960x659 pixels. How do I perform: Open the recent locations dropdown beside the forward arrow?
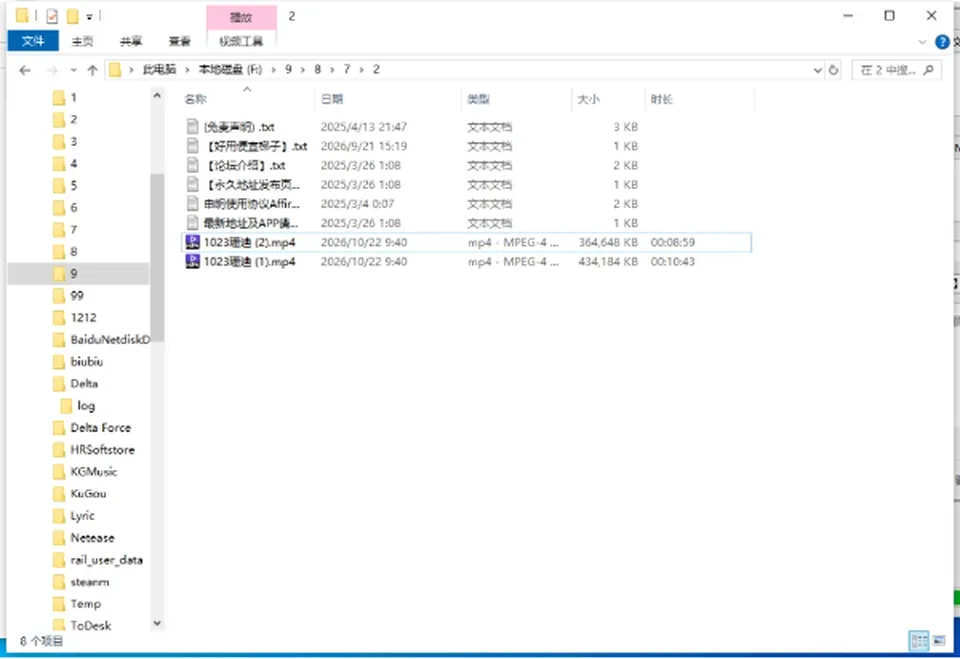[73, 70]
